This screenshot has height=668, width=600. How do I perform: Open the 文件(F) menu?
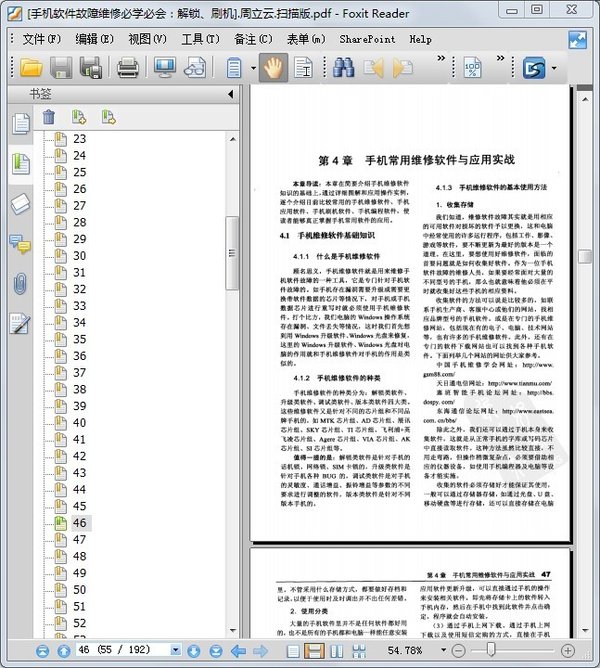pos(41,39)
